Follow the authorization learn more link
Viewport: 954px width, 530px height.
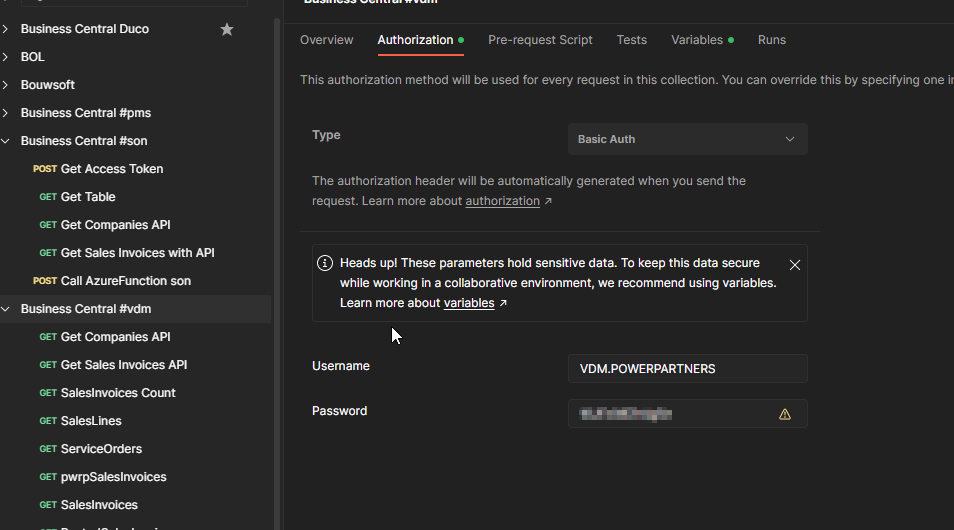(503, 201)
